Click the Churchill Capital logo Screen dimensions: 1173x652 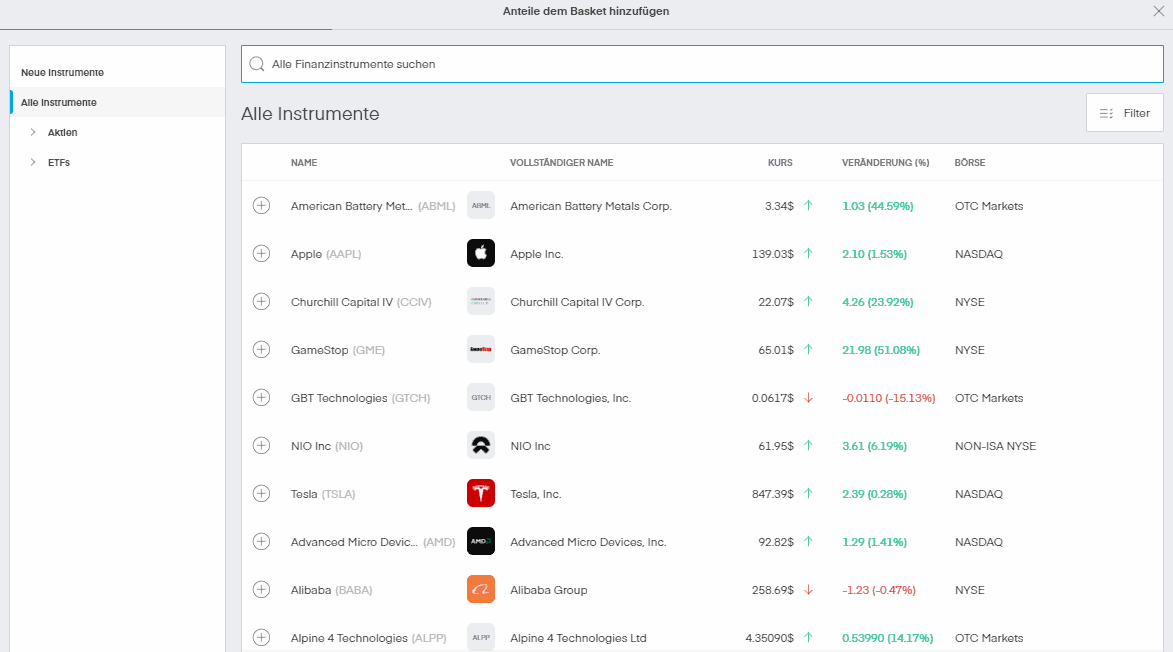(x=481, y=301)
